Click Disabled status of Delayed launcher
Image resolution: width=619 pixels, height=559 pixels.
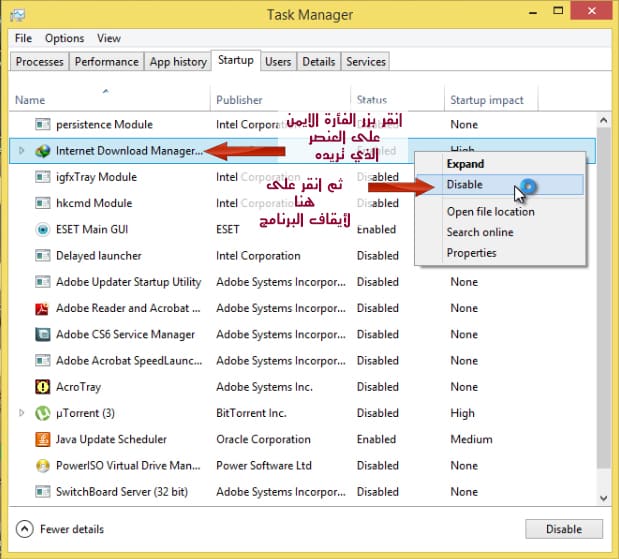(378, 256)
